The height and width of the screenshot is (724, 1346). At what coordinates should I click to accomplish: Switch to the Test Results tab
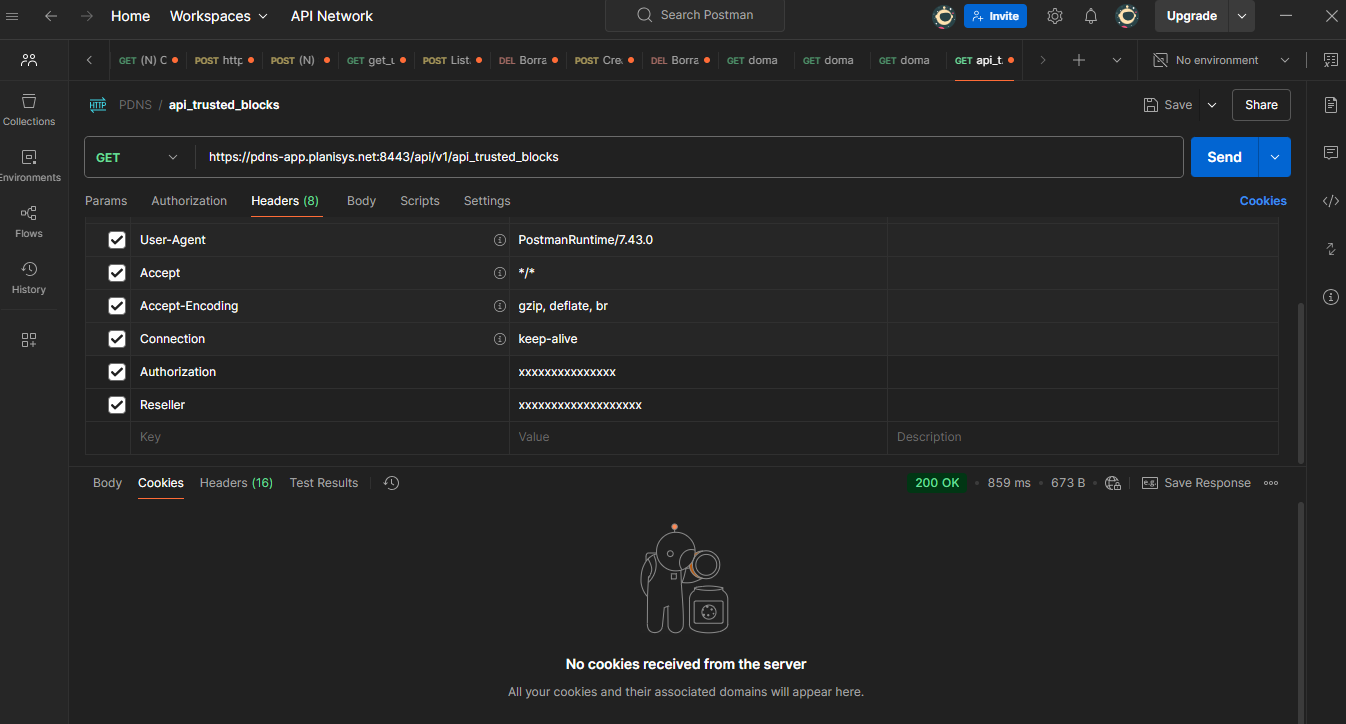[x=324, y=483]
